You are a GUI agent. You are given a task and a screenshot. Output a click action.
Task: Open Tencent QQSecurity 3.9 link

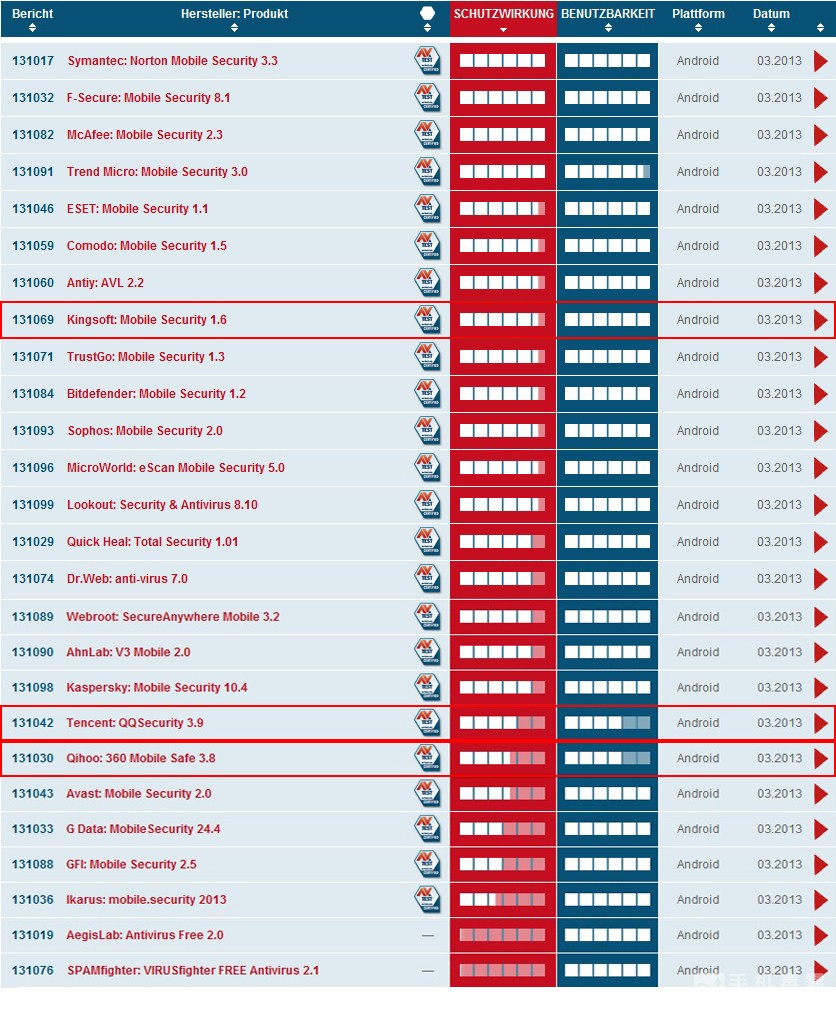[135, 723]
